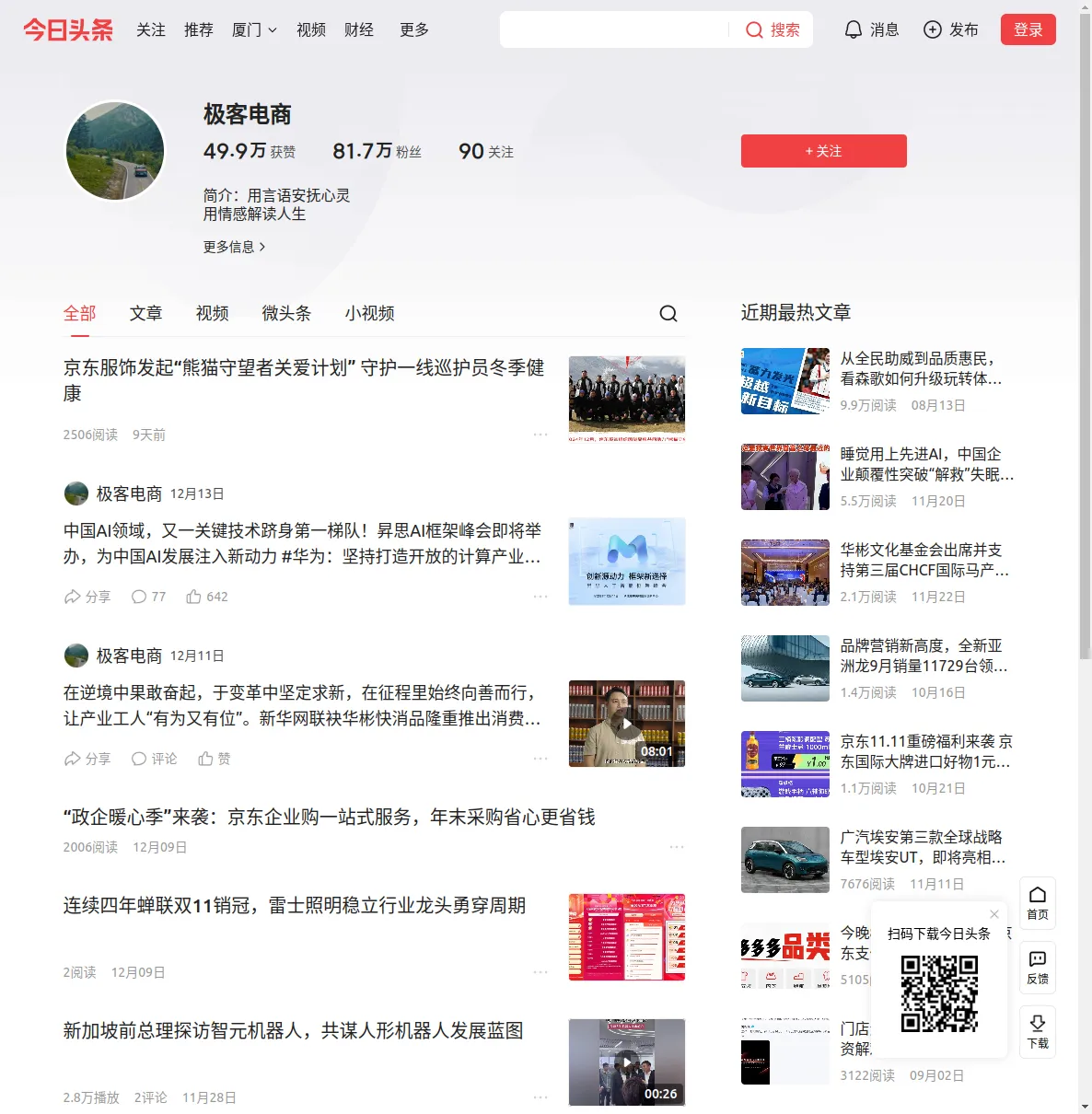
Task: Open more options for 12月11日 post
Action: pyautogui.click(x=540, y=759)
